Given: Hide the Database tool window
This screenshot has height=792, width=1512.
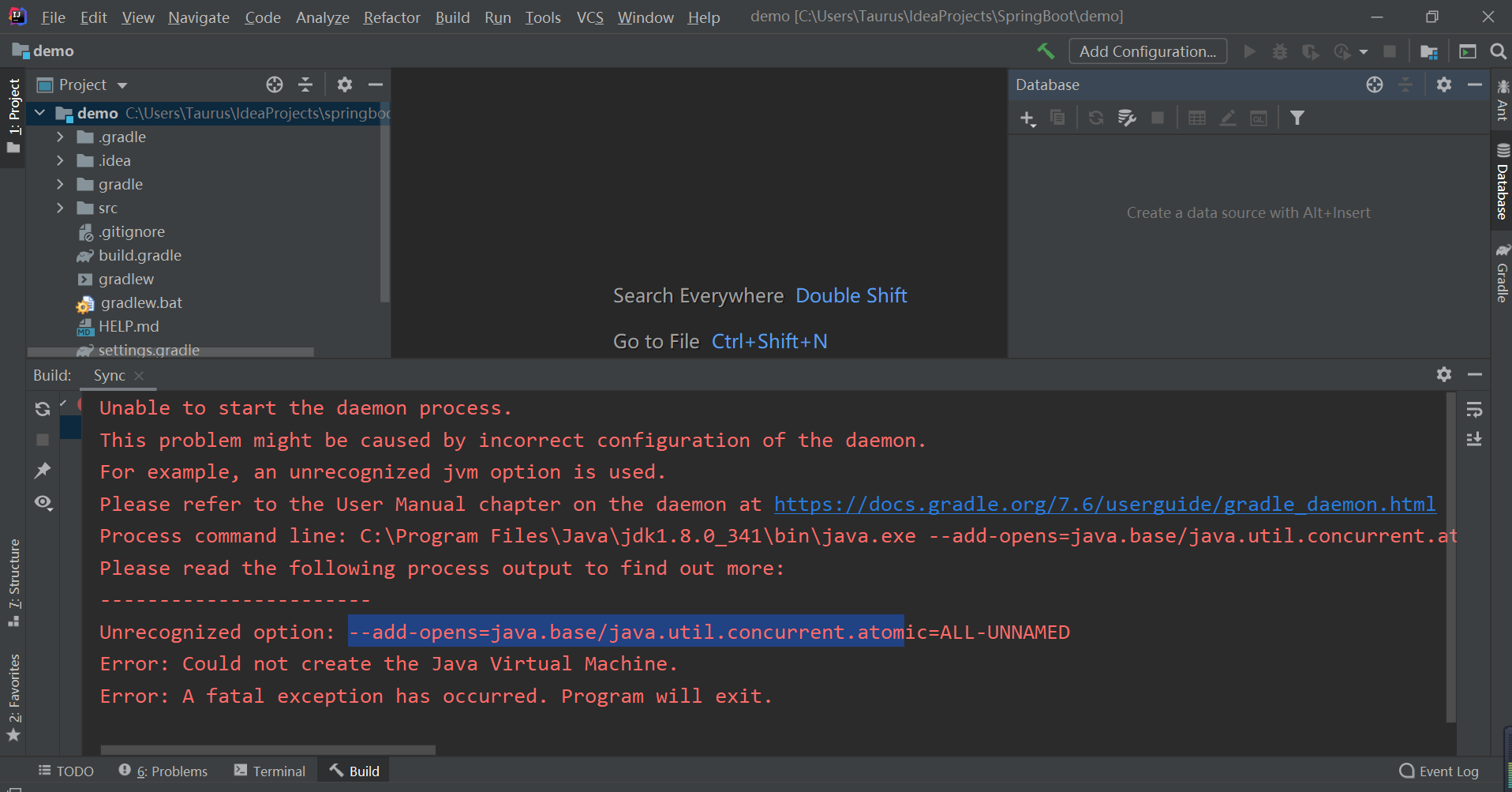Looking at the screenshot, I should click(x=1475, y=84).
